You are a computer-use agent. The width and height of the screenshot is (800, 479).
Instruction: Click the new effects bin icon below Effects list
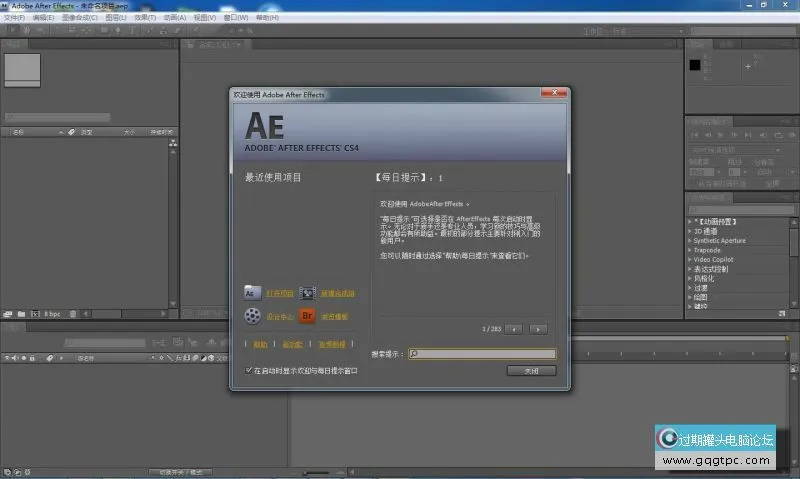click(x=782, y=314)
